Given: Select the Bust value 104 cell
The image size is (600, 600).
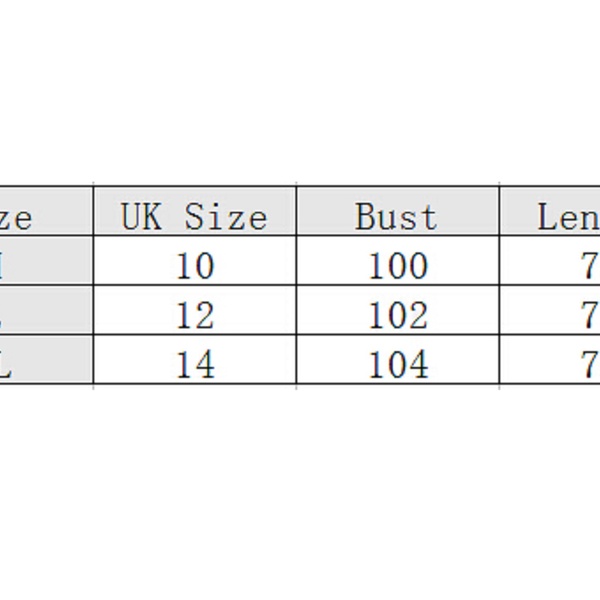Looking at the screenshot, I should click(397, 365).
